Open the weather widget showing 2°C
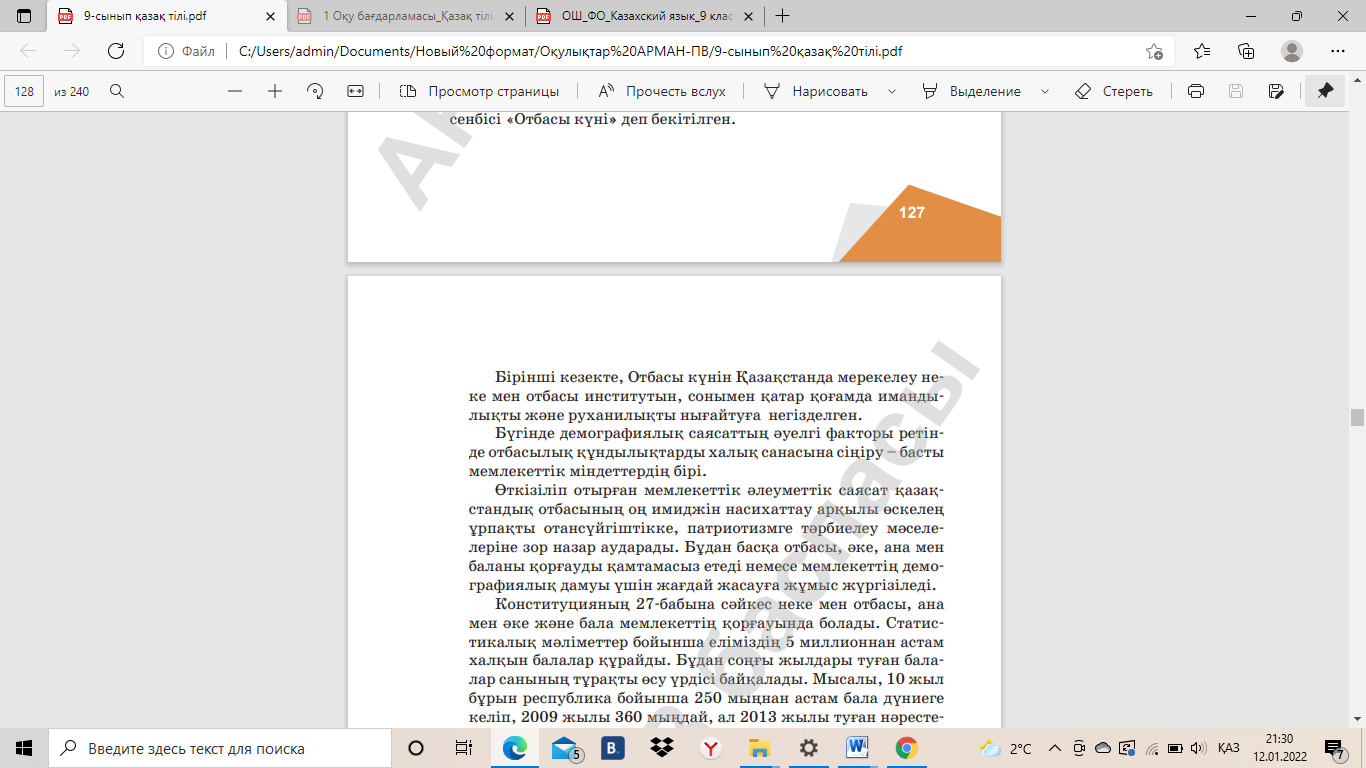The image size is (1366, 768). (1006, 748)
